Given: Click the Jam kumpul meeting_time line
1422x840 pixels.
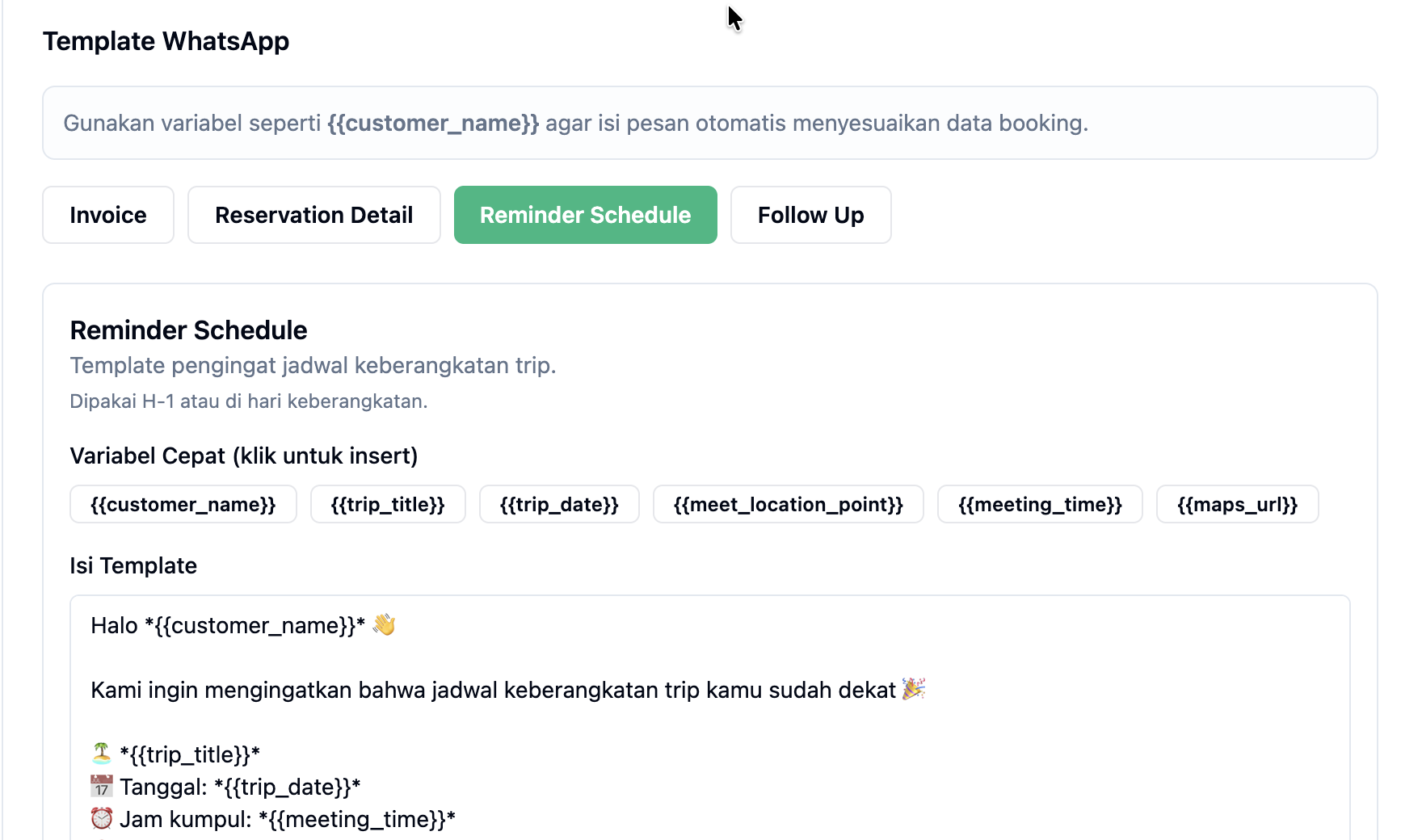Looking at the screenshot, I should pos(273,819).
